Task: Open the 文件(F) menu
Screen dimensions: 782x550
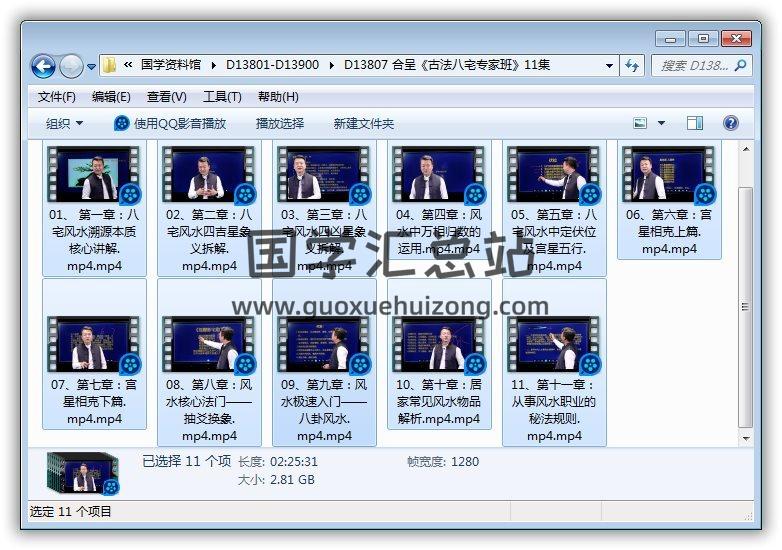Action: coord(56,96)
